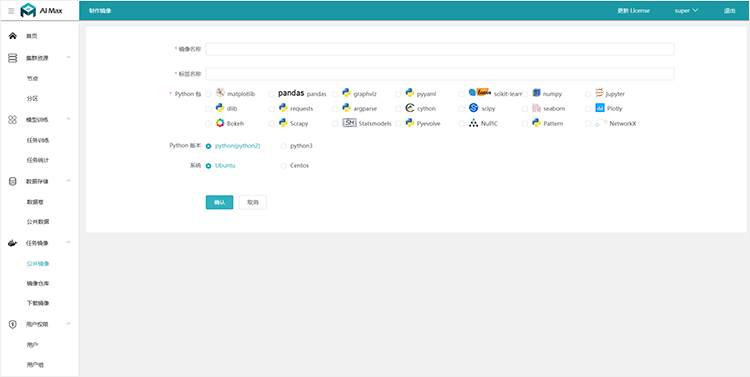Click the Statsmodels SM logo
This screenshot has height=377, width=750.
pyautogui.click(x=350, y=123)
